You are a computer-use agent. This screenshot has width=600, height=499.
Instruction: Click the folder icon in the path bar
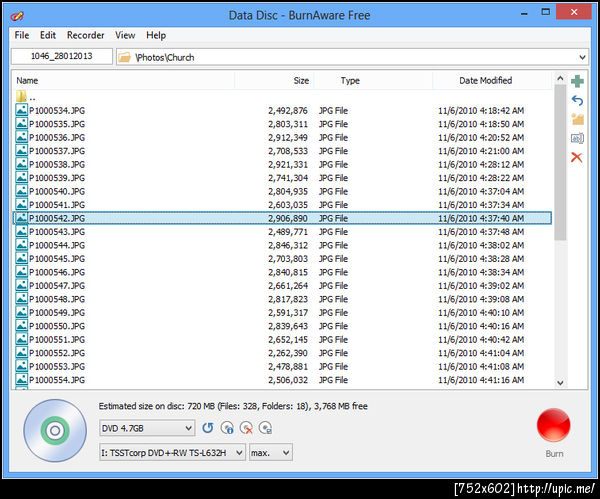pos(124,57)
